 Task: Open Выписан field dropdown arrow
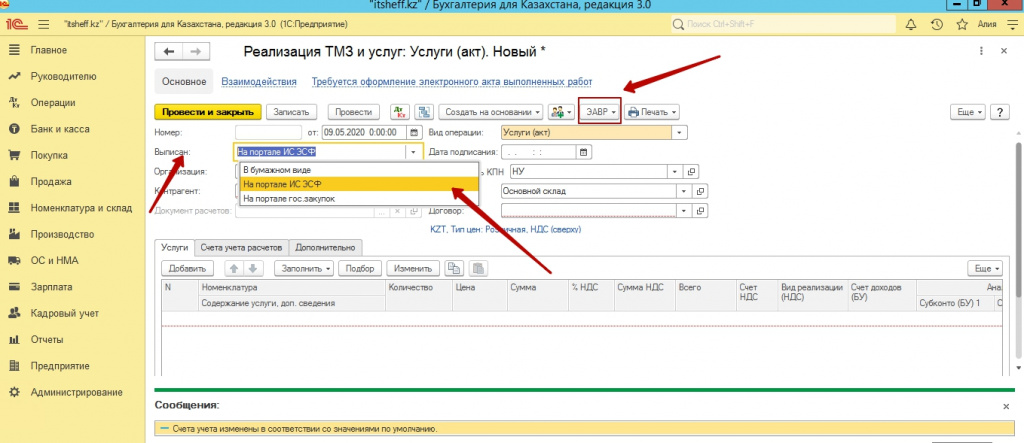[x=413, y=152]
